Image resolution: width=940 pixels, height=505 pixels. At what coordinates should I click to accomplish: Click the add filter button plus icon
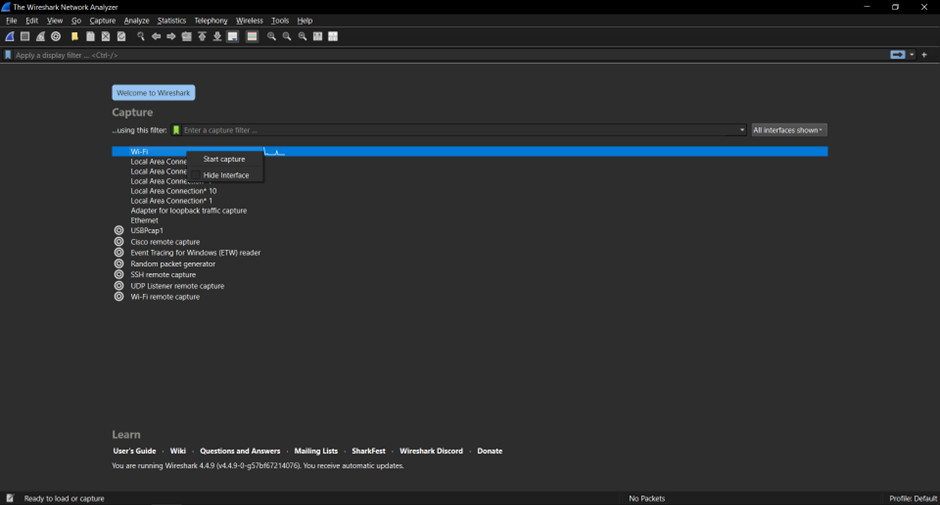click(924, 55)
